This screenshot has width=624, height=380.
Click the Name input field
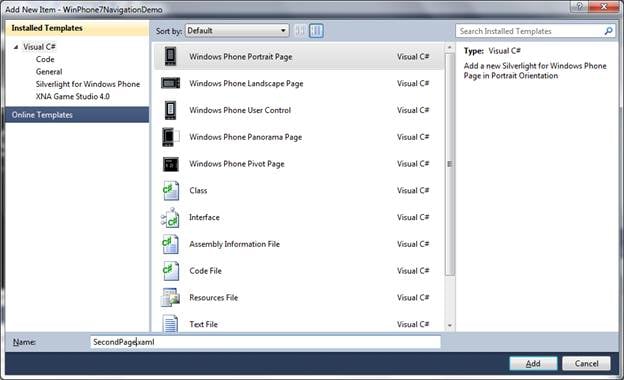265,342
